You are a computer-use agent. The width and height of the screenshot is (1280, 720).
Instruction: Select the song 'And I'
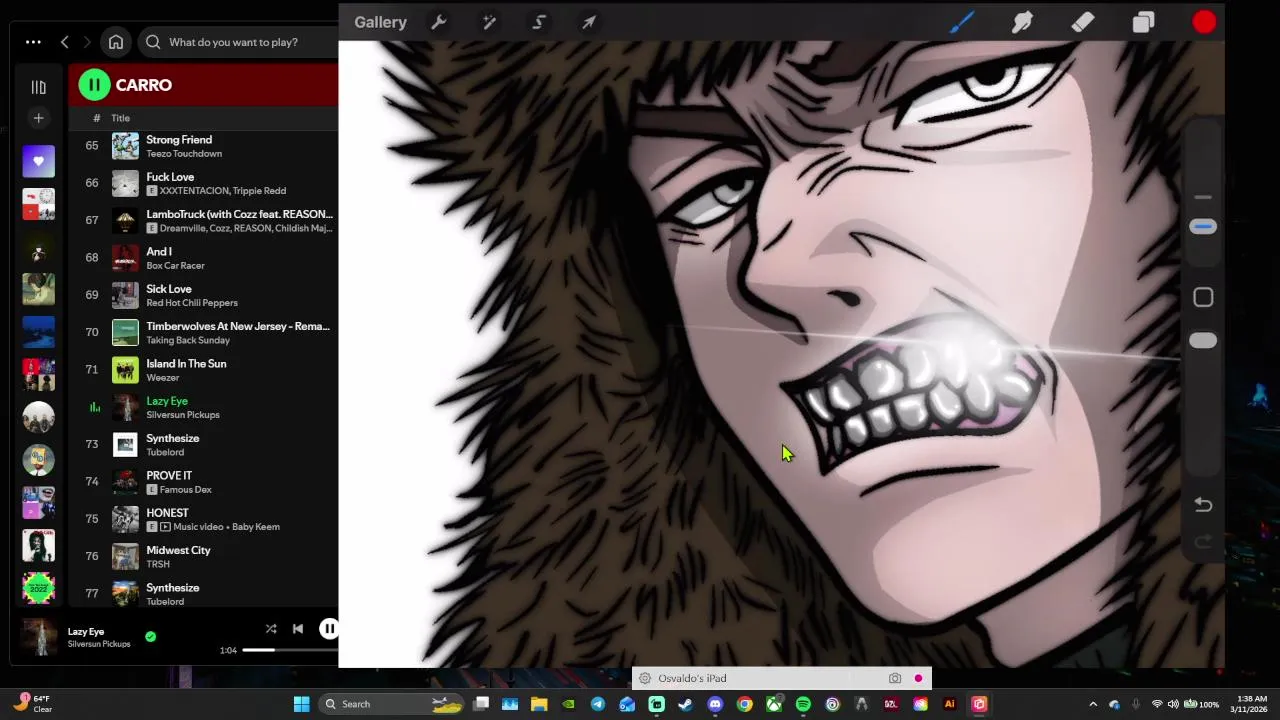click(x=159, y=252)
